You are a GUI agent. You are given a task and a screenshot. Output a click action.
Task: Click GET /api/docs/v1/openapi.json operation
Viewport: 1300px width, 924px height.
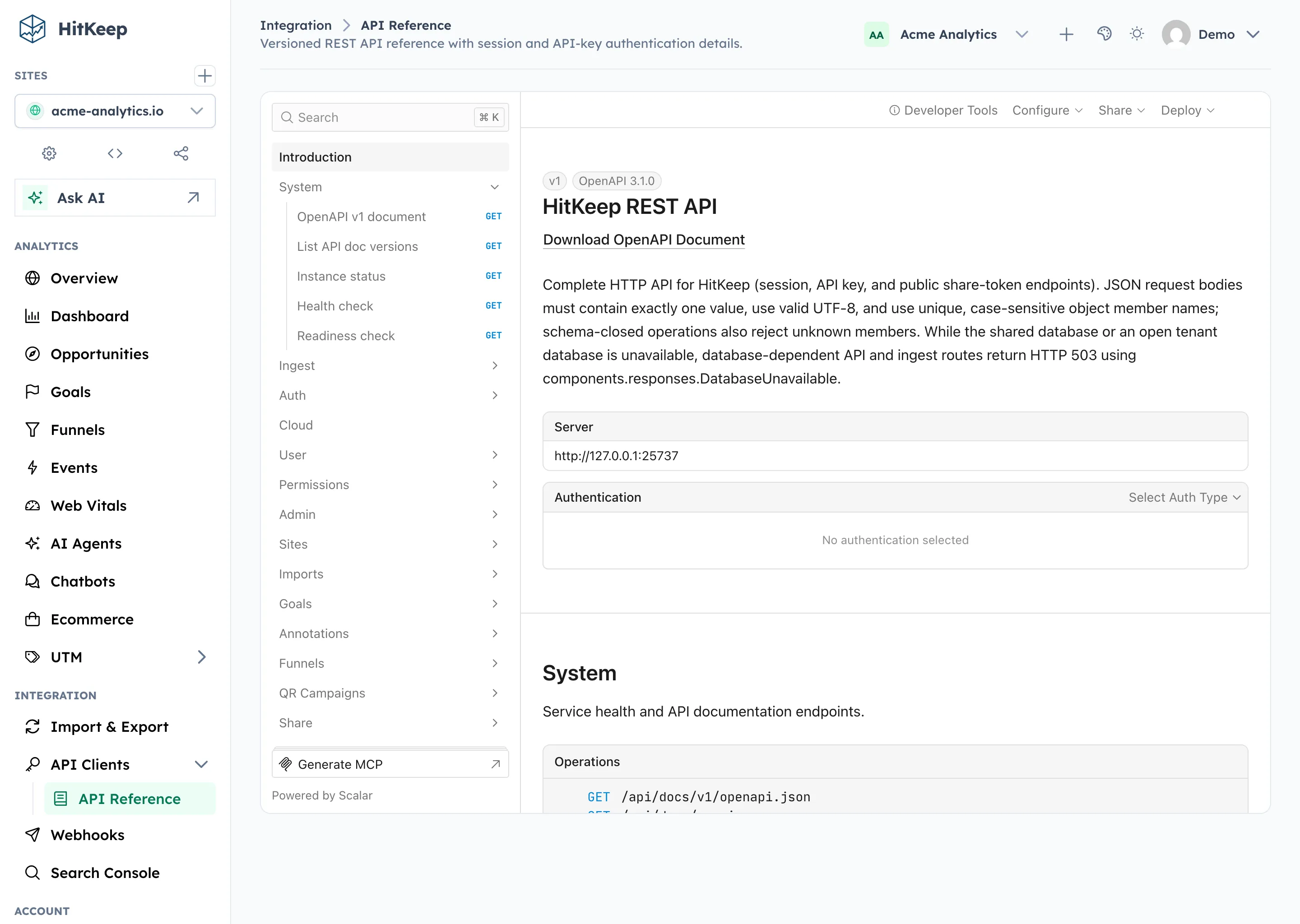pos(699,797)
